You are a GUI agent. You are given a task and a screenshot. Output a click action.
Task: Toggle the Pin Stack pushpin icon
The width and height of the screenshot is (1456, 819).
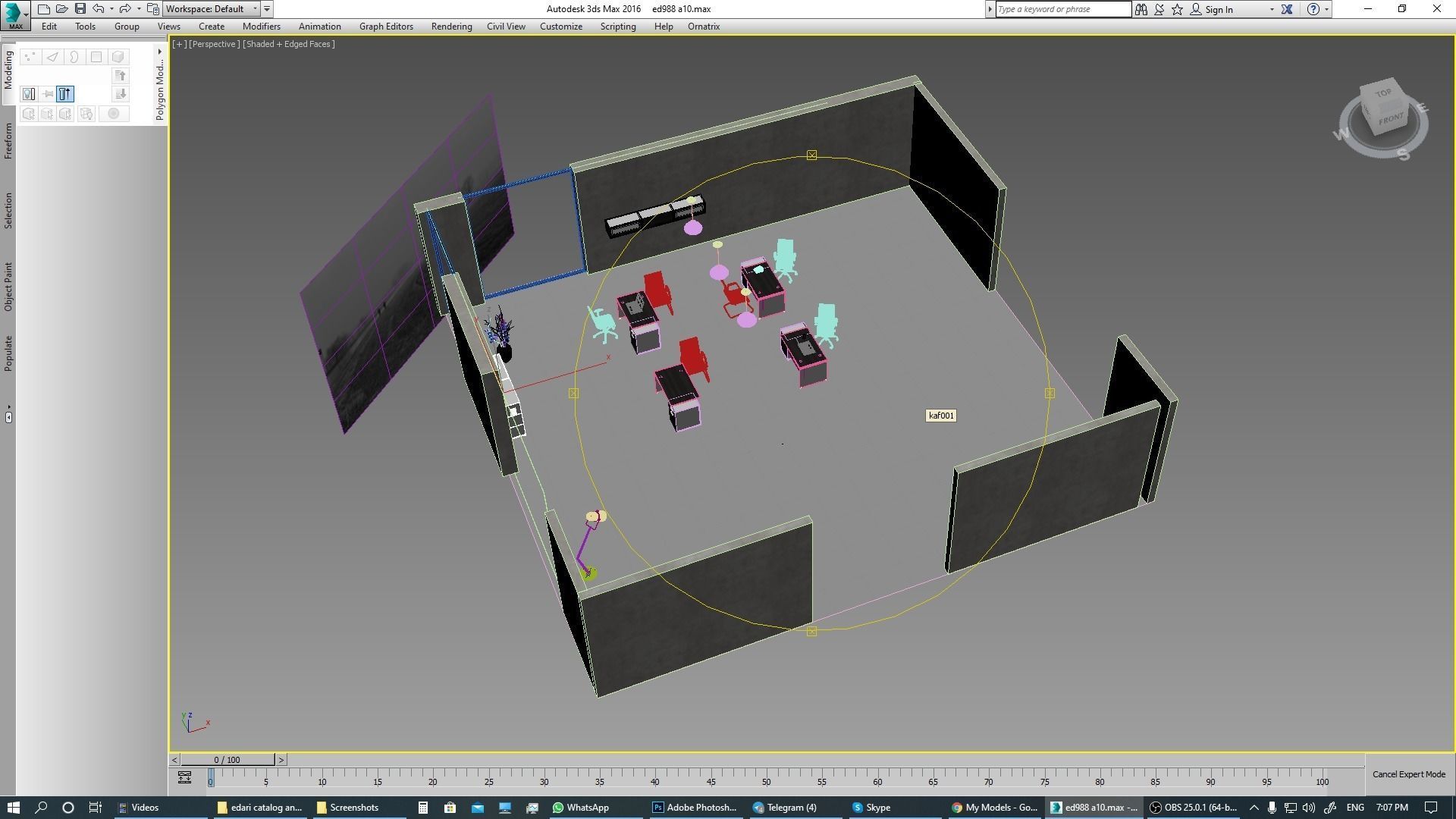pos(48,94)
